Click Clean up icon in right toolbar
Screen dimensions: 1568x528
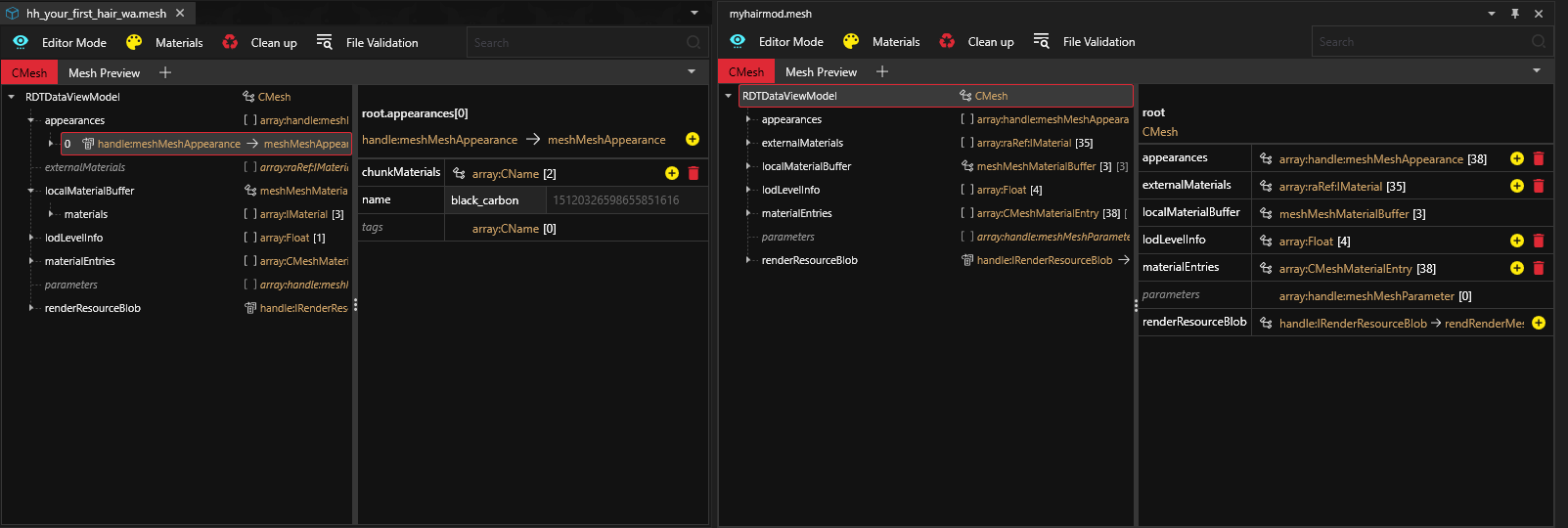(947, 41)
